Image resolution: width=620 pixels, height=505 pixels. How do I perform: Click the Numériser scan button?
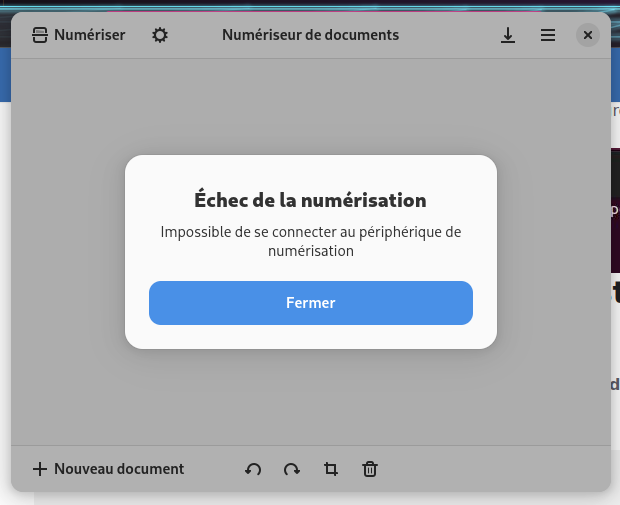(x=78, y=35)
